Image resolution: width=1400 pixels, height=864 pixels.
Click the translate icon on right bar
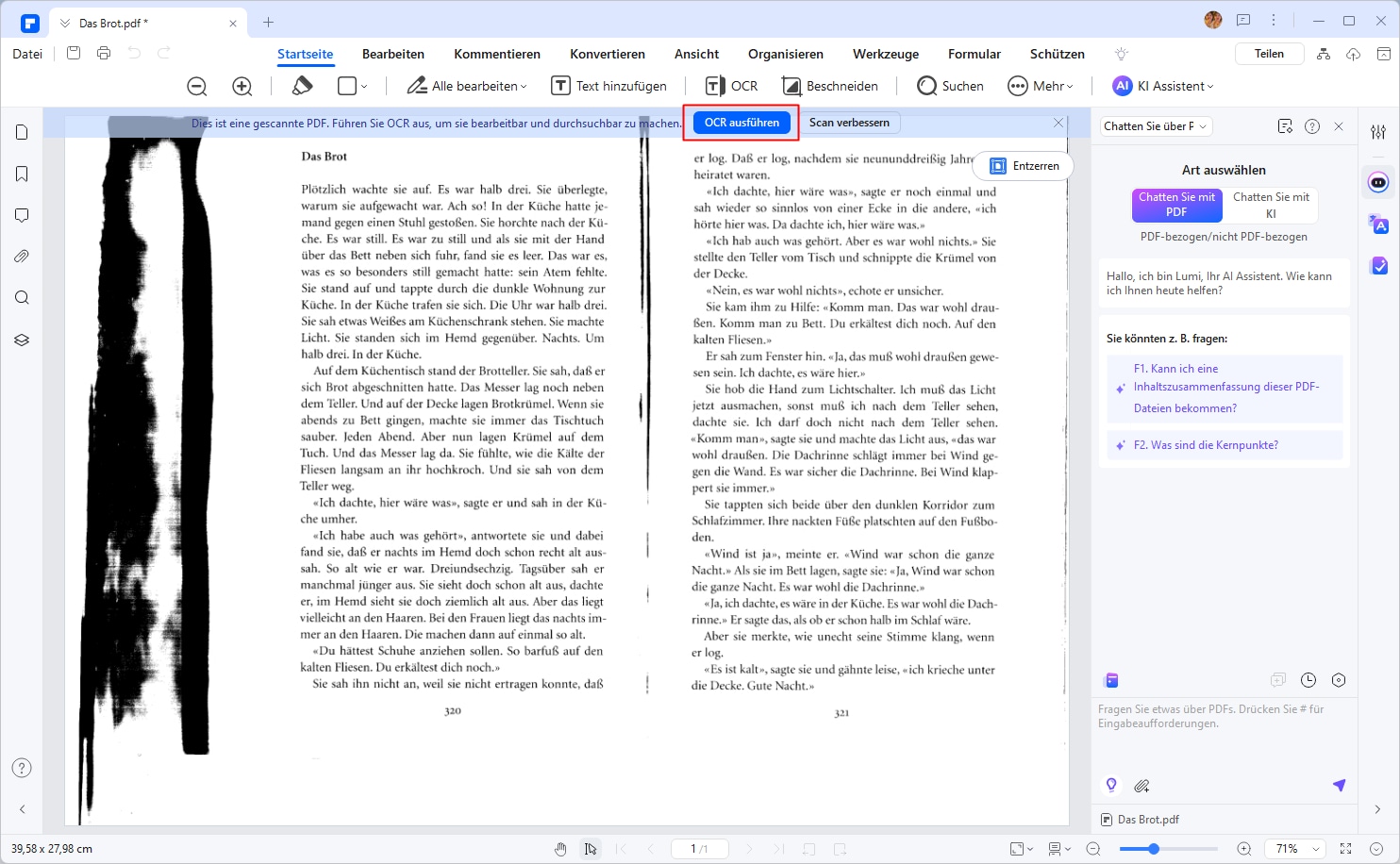click(x=1378, y=224)
